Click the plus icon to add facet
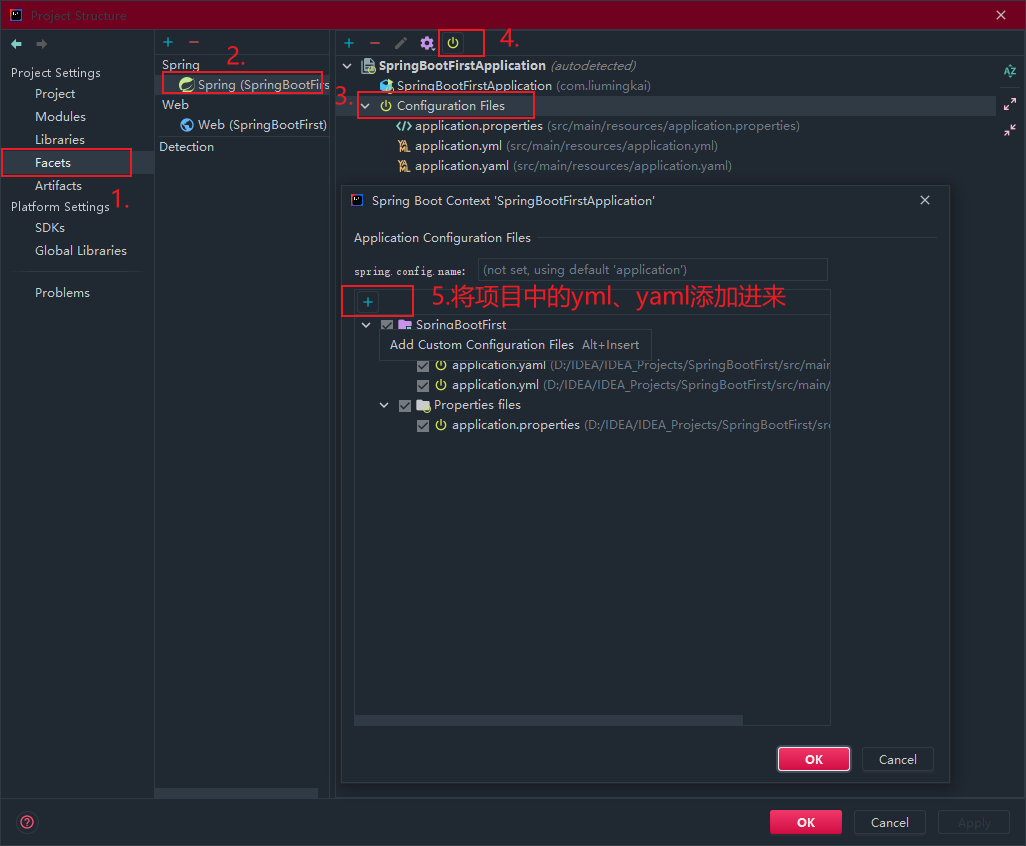1026x846 pixels. click(x=168, y=42)
